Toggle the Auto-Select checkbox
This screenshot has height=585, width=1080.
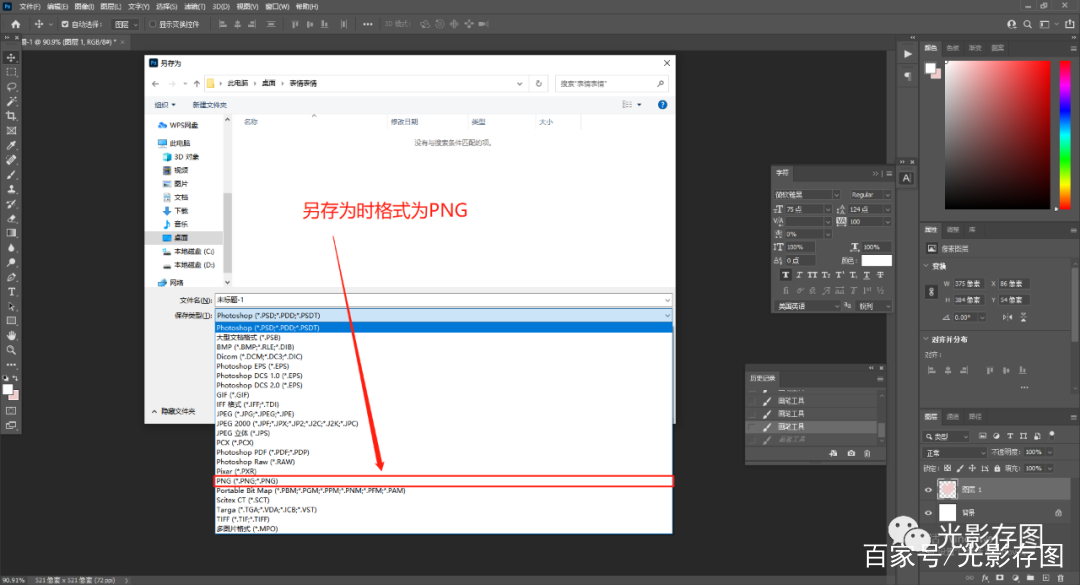(65, 24)
